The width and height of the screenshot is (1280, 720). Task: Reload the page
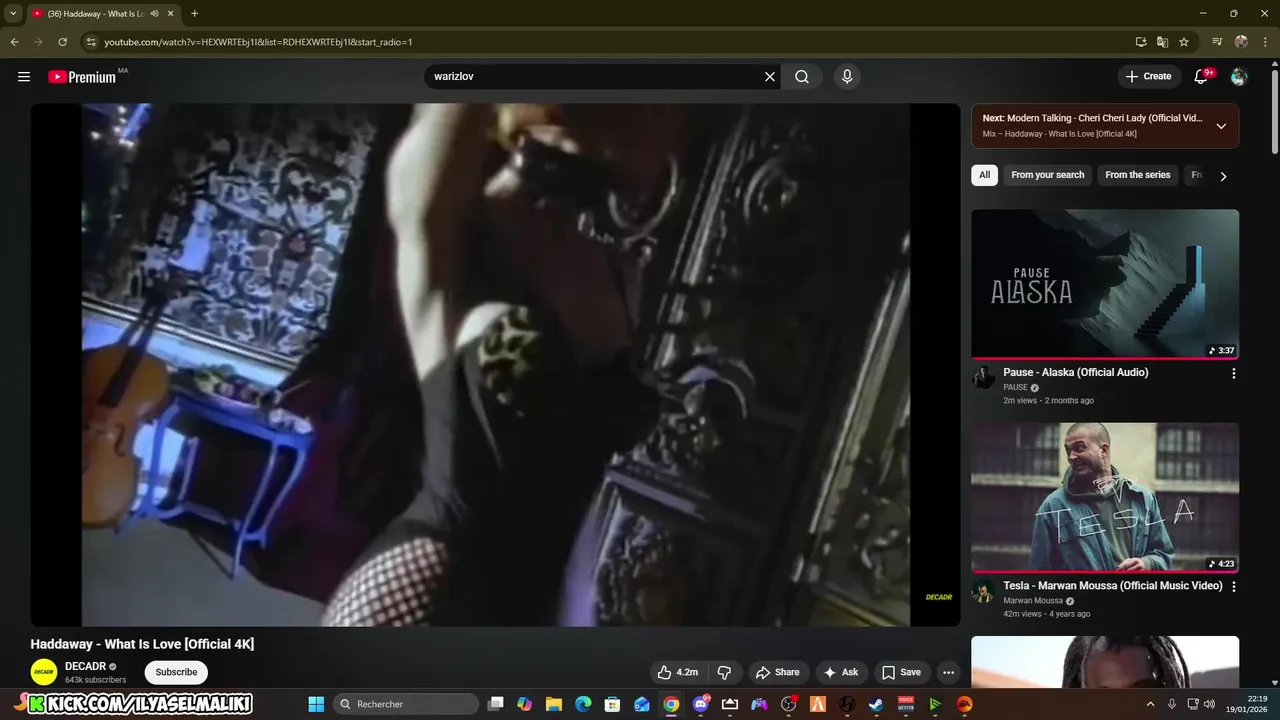[62, 42]
